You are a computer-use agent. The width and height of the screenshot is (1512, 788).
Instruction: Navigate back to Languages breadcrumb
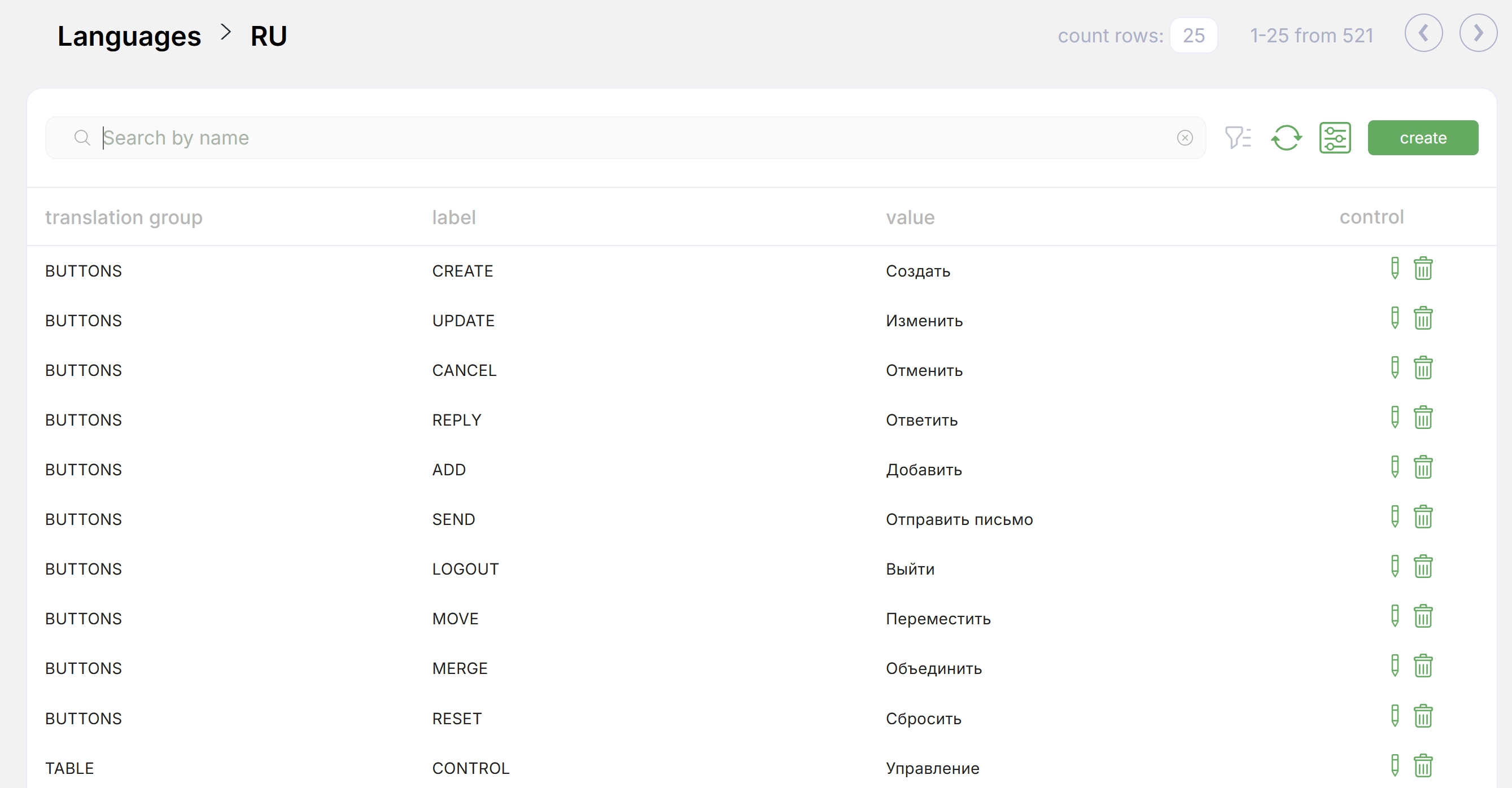[x=129, y=36]
